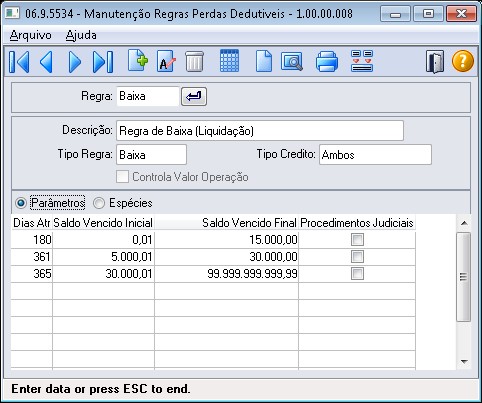Click the search magnifier toolbar icon
482x403 pixels.
pyautogui.click(x=292, y=61)
